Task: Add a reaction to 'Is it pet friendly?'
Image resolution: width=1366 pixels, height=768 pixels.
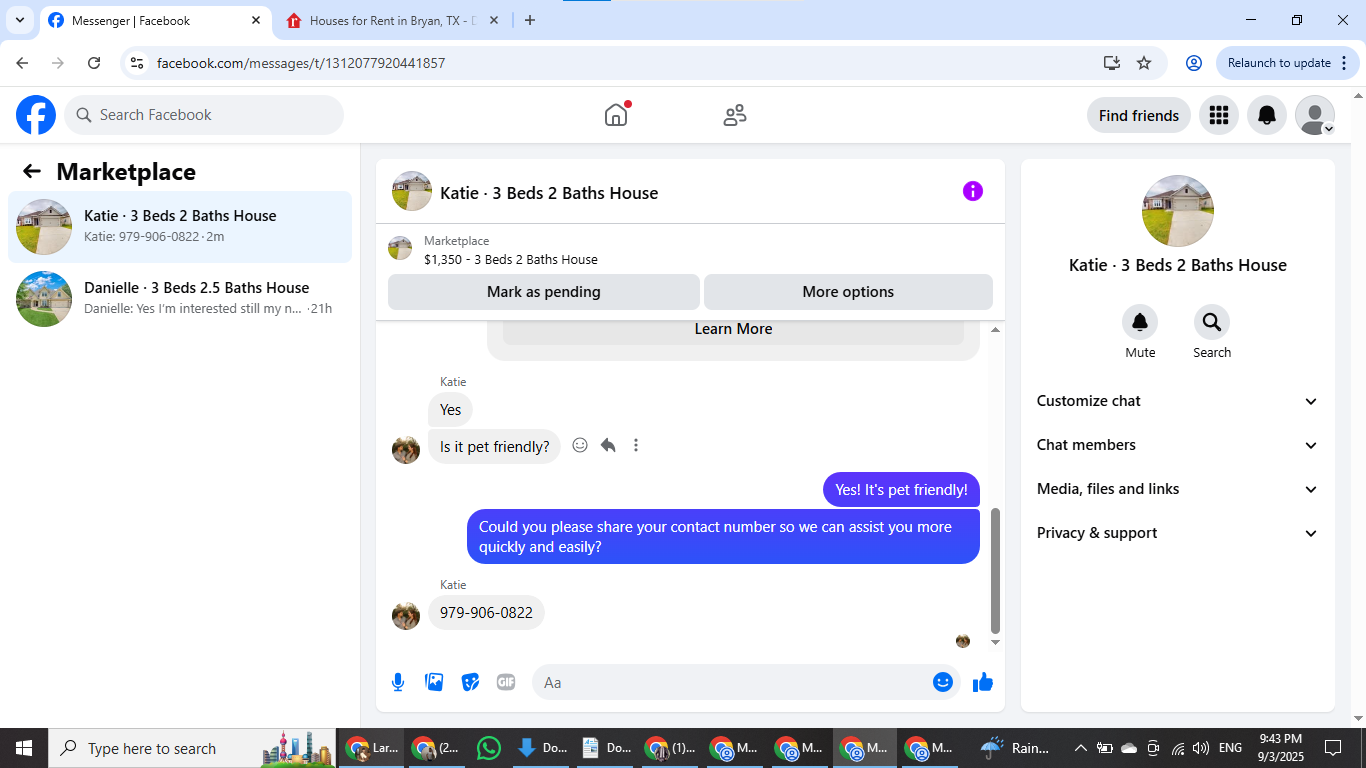Action: click(580, 445)
